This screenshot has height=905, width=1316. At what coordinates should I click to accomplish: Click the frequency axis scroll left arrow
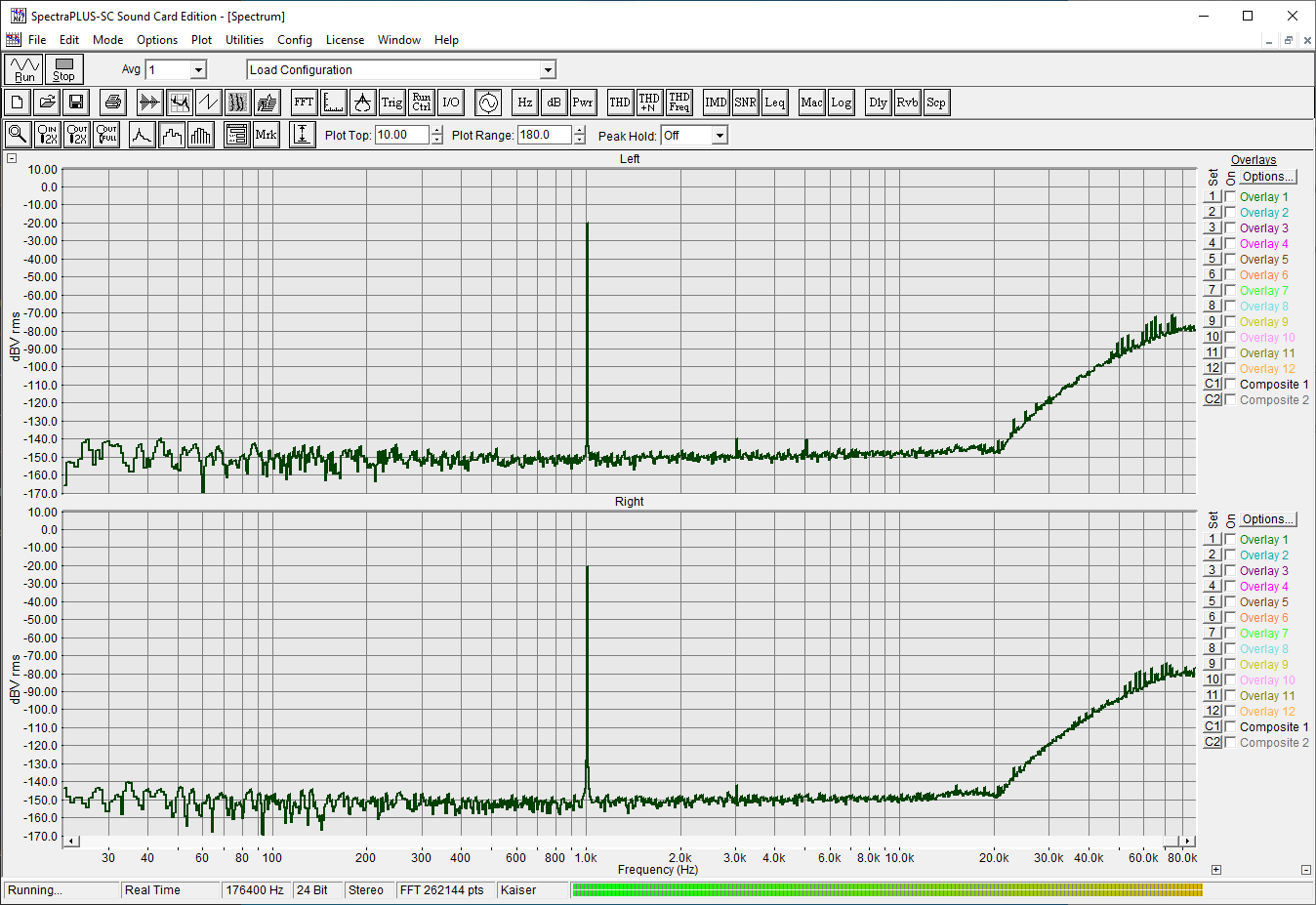(71, 841)
